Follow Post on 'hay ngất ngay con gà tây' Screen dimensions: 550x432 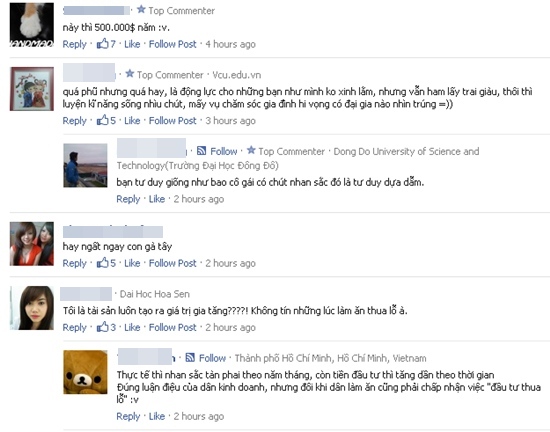coord(173,263)
